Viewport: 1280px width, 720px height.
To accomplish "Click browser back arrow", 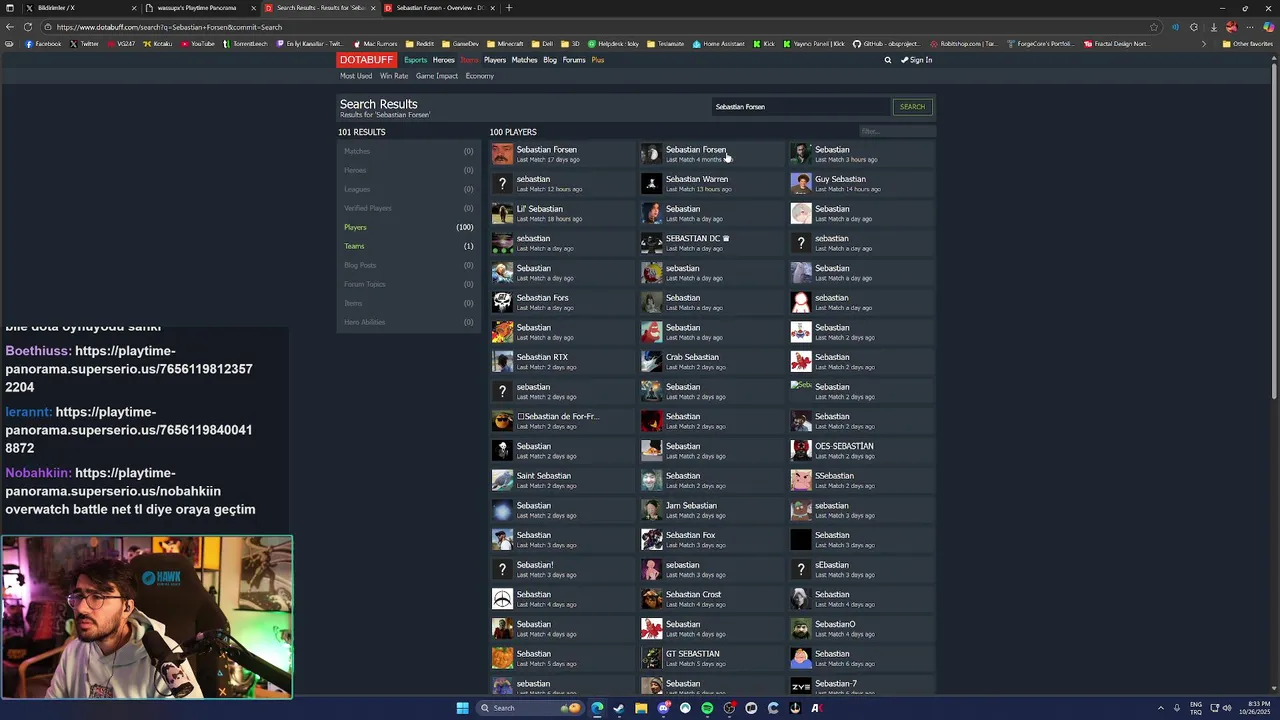I will pyautogui.click(x=10, y=27).
